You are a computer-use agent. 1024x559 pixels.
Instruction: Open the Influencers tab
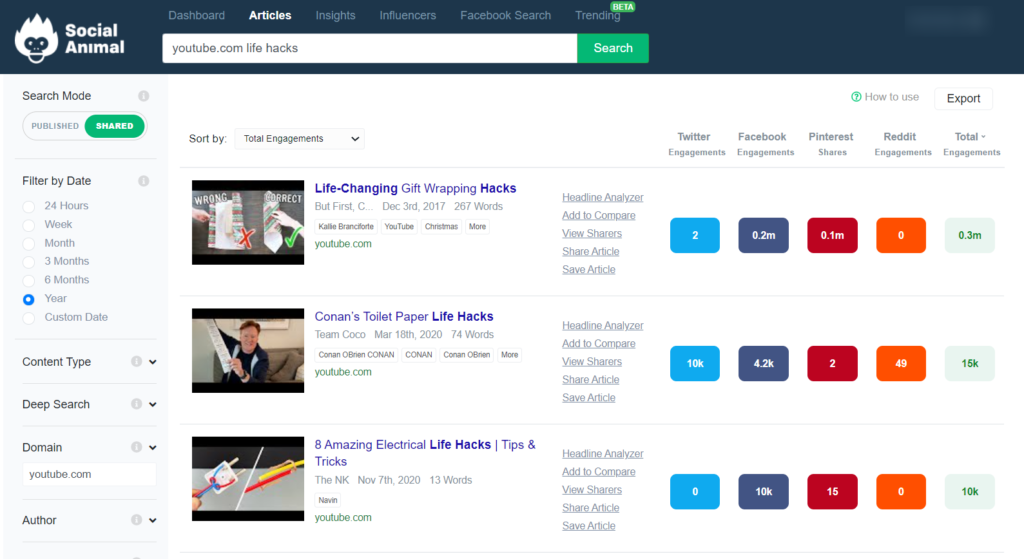408,15
